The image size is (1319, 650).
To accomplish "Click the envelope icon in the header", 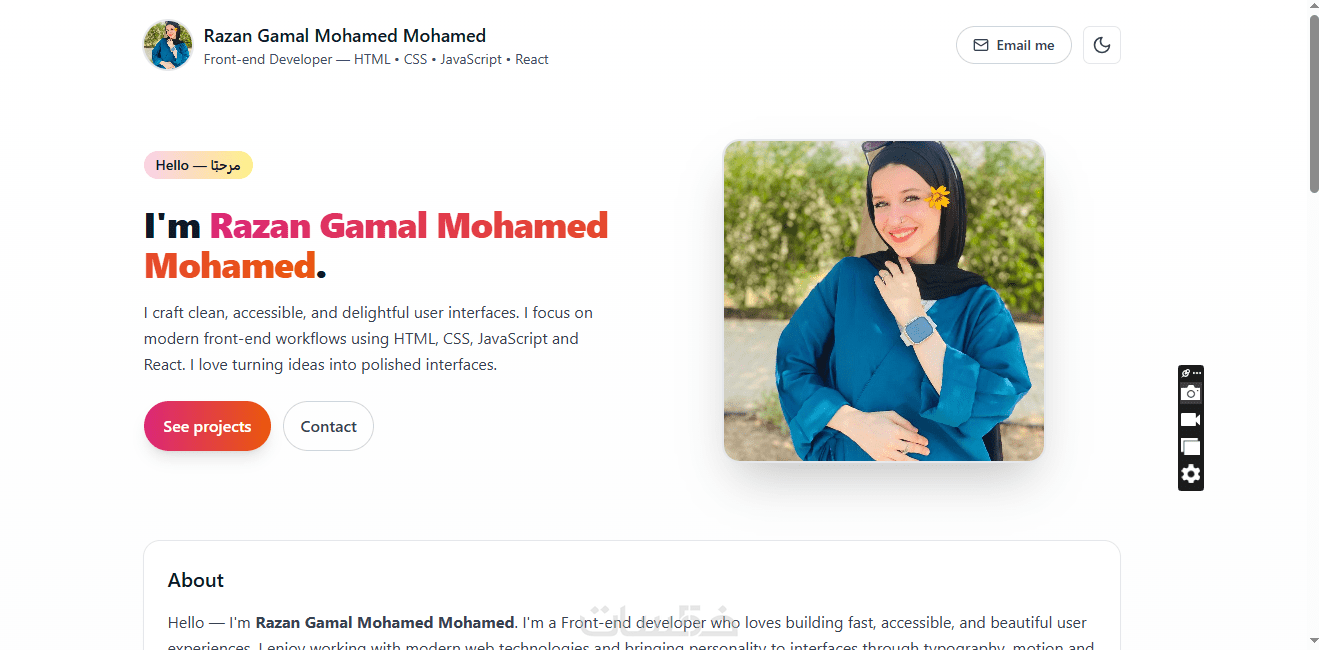I will (981, 45).
